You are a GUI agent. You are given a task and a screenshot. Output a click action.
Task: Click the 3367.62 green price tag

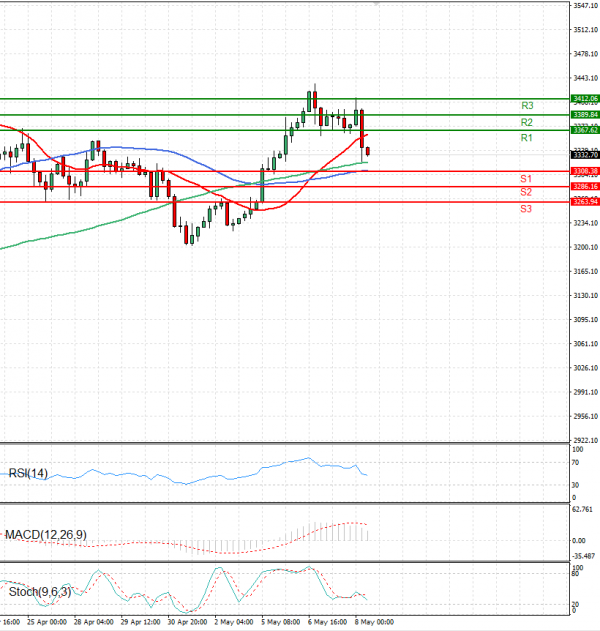click(584, 130)
